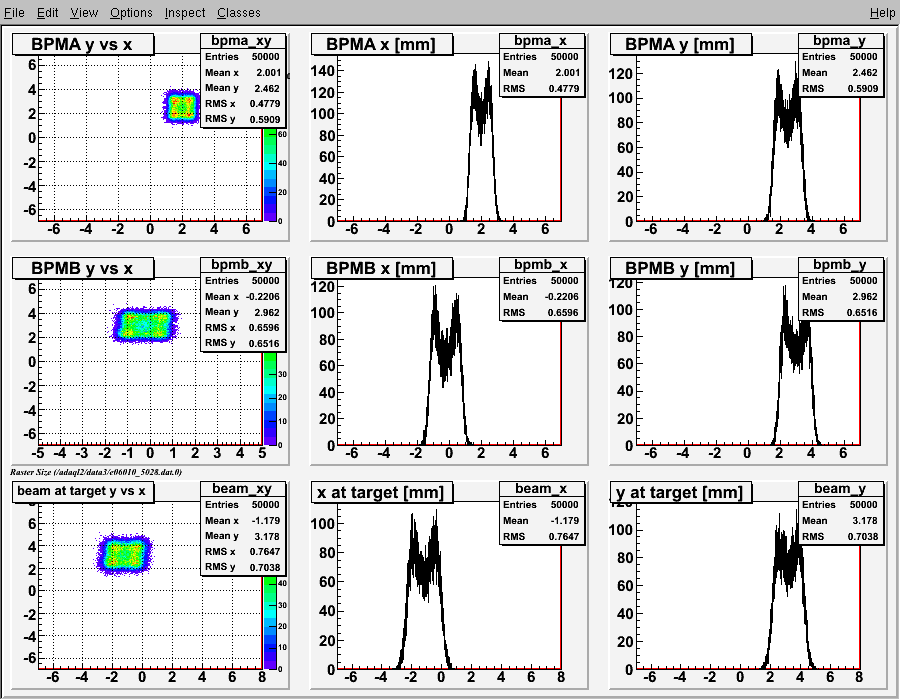Click the bpmb_x statistics box header
Viewport: 900px width, 700px height.
tap(541, 265)
